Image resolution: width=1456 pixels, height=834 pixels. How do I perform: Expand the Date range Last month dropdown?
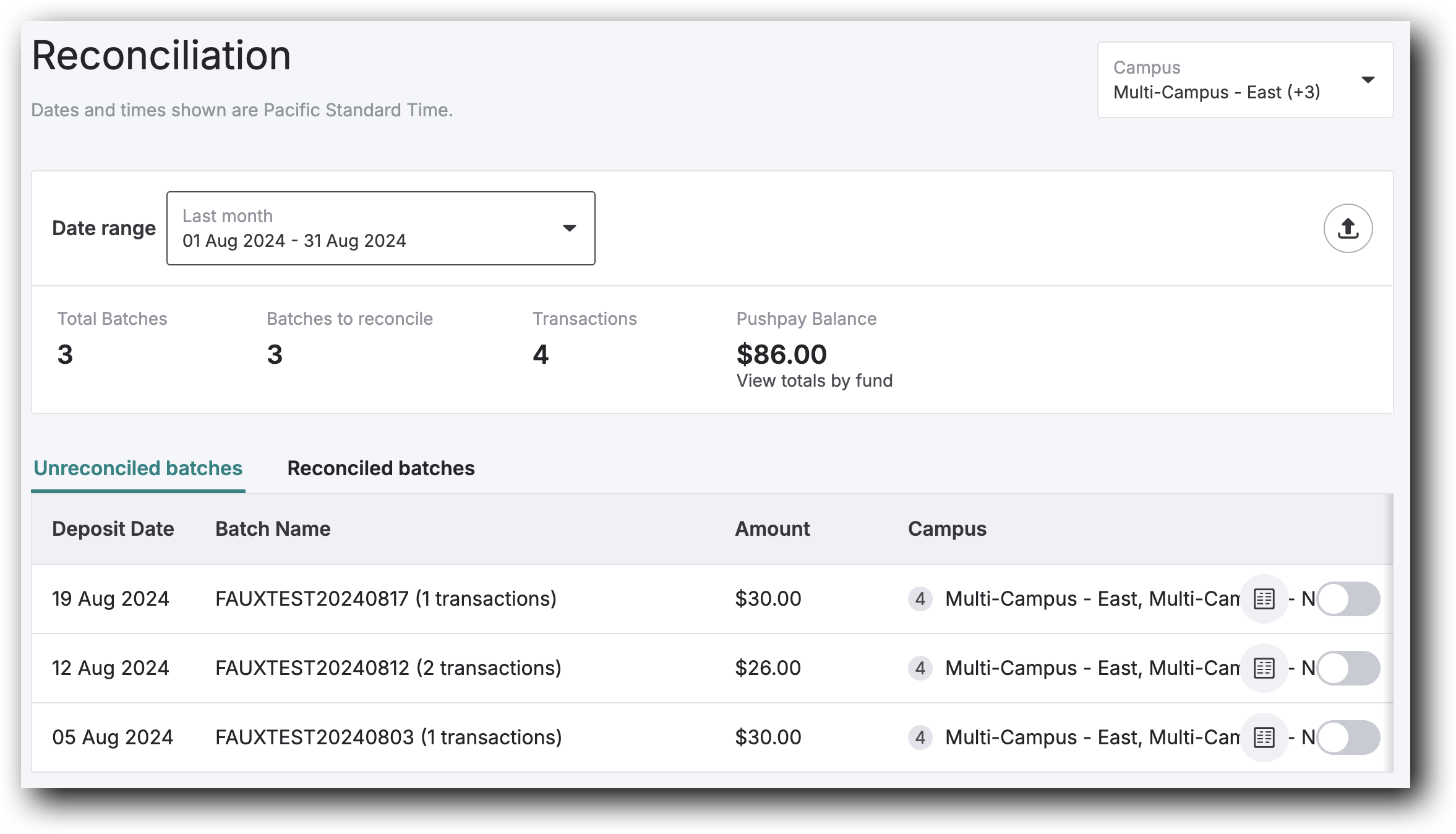pos(380,228)
